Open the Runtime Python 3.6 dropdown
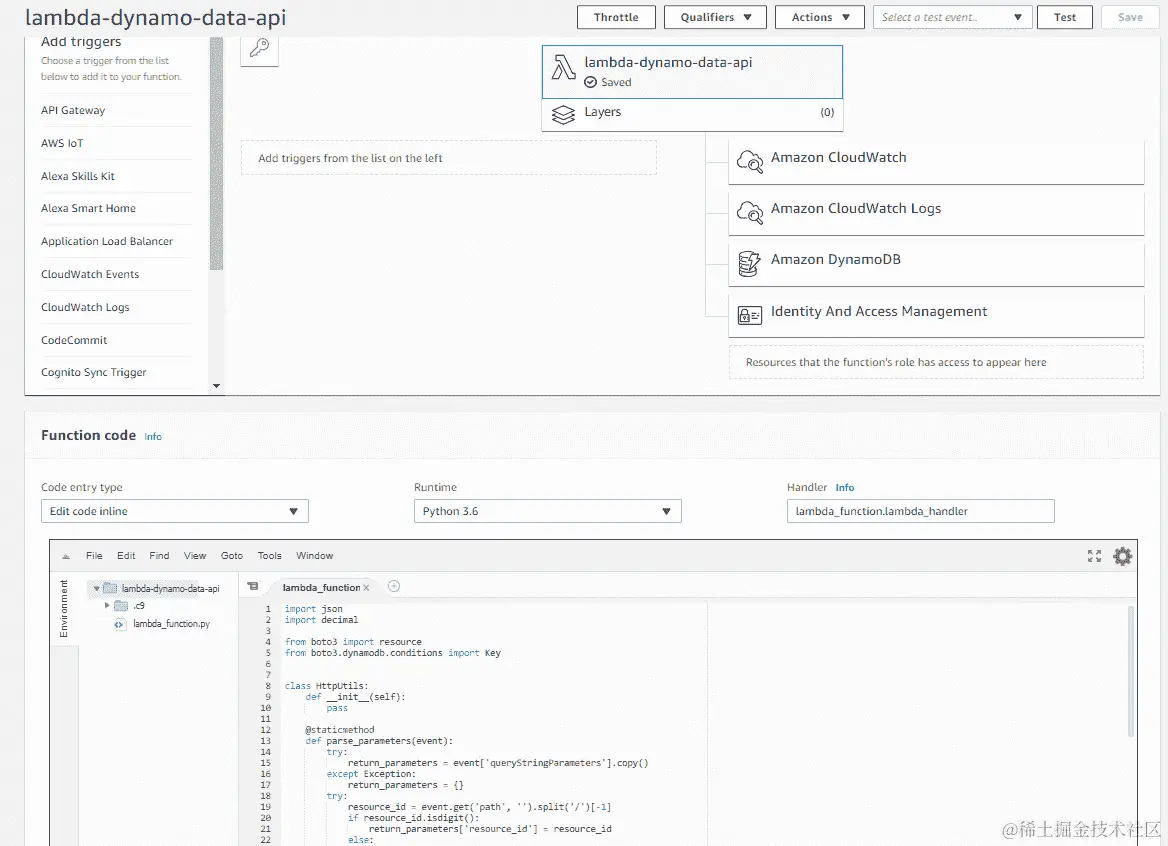Image resolution: width=1168 pixels, height=846 pixels. 548,511
